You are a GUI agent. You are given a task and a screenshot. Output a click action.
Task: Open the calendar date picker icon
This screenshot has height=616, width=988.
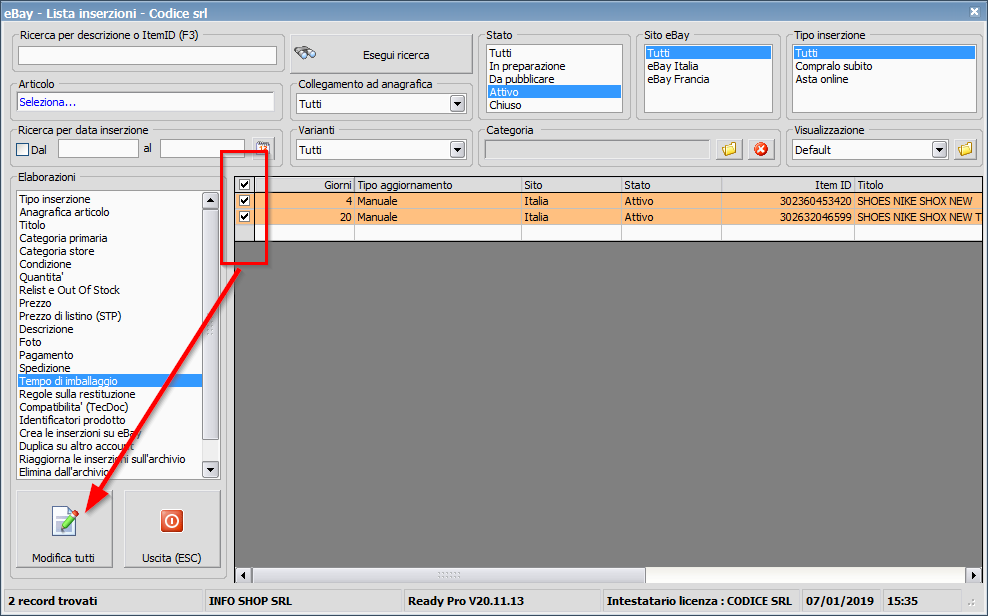tap(262, 149)
